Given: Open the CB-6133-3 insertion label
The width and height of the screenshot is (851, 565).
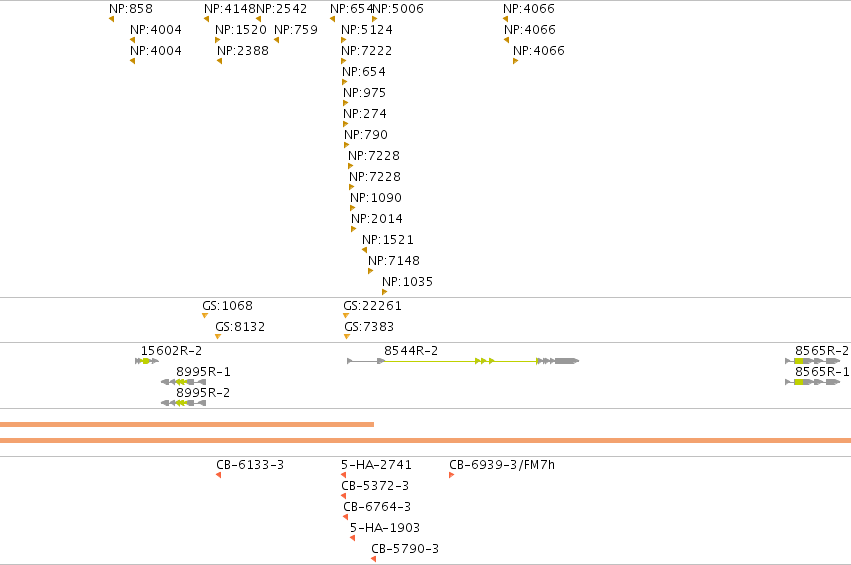Looking at the screenshot, I should (250, 465).
